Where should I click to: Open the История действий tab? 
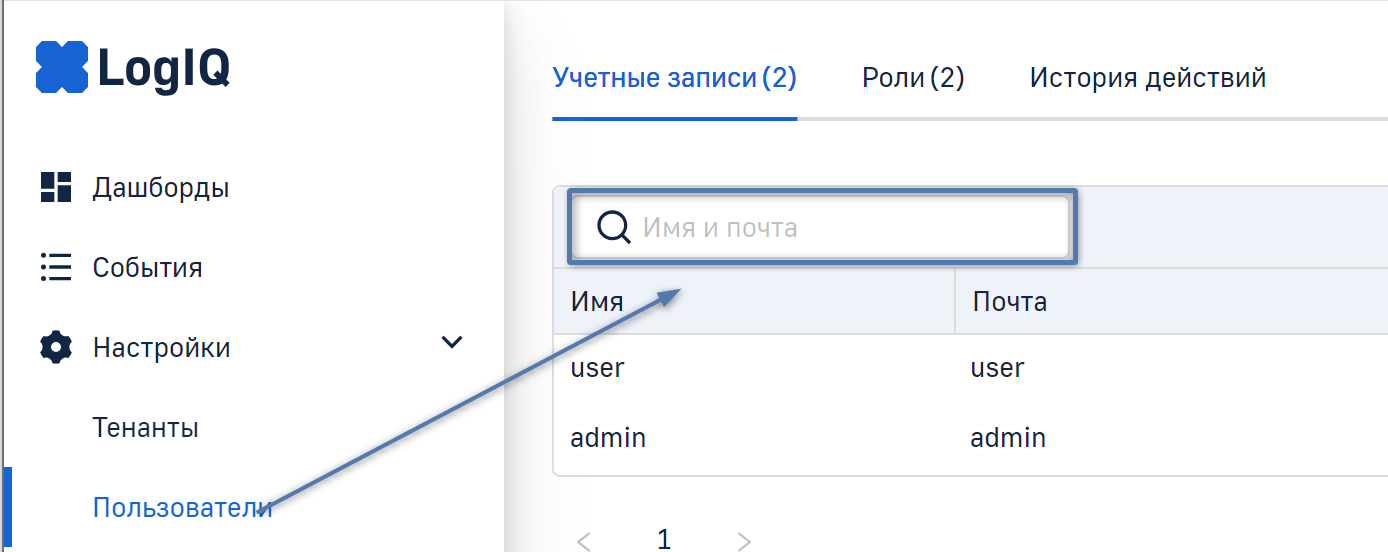[1148, 78]
